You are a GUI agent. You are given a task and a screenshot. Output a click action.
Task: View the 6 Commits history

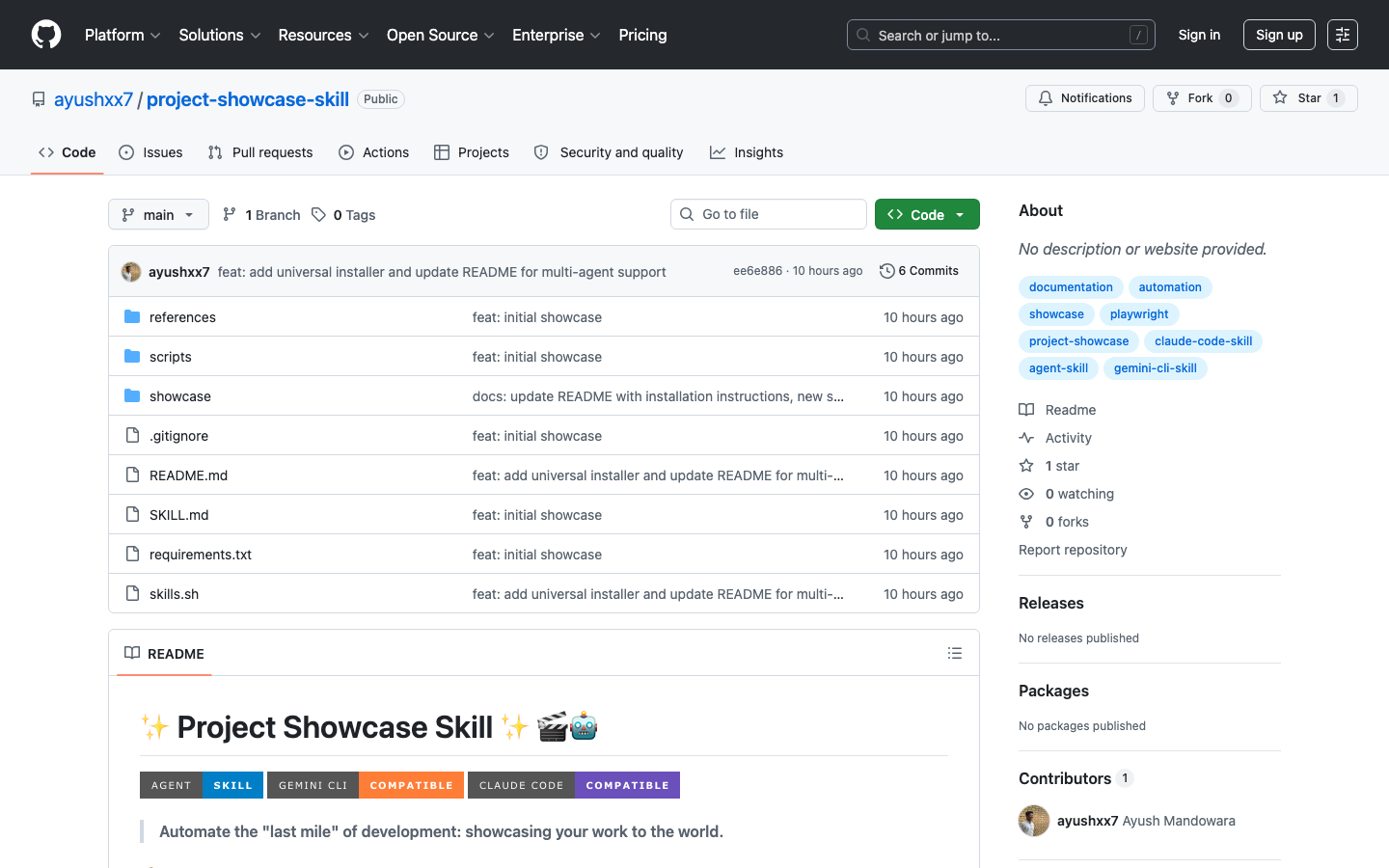click(x=919, y=271)
